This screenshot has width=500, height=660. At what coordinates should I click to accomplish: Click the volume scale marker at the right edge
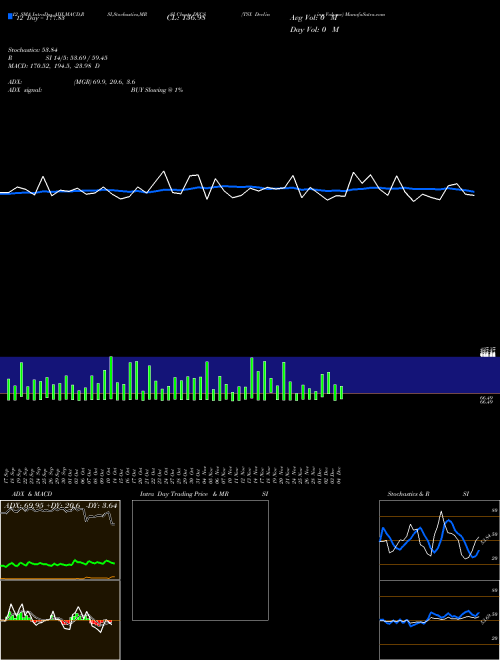coord(488,352)
